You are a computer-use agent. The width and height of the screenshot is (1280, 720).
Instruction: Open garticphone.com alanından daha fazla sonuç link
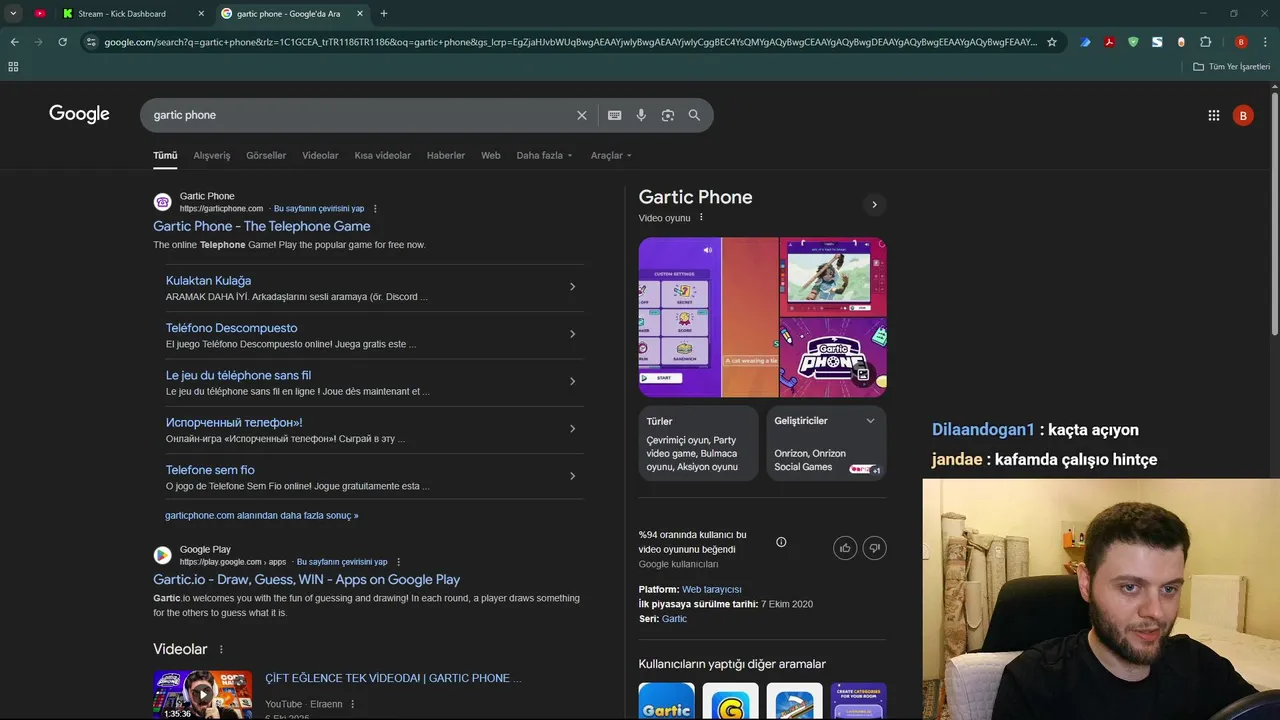(x=261, y=516)
